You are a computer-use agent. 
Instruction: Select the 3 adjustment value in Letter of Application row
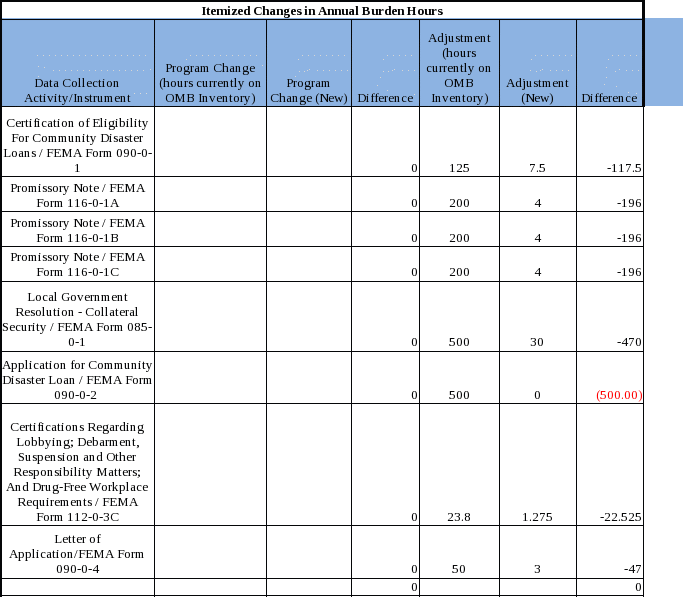point(538,569)
